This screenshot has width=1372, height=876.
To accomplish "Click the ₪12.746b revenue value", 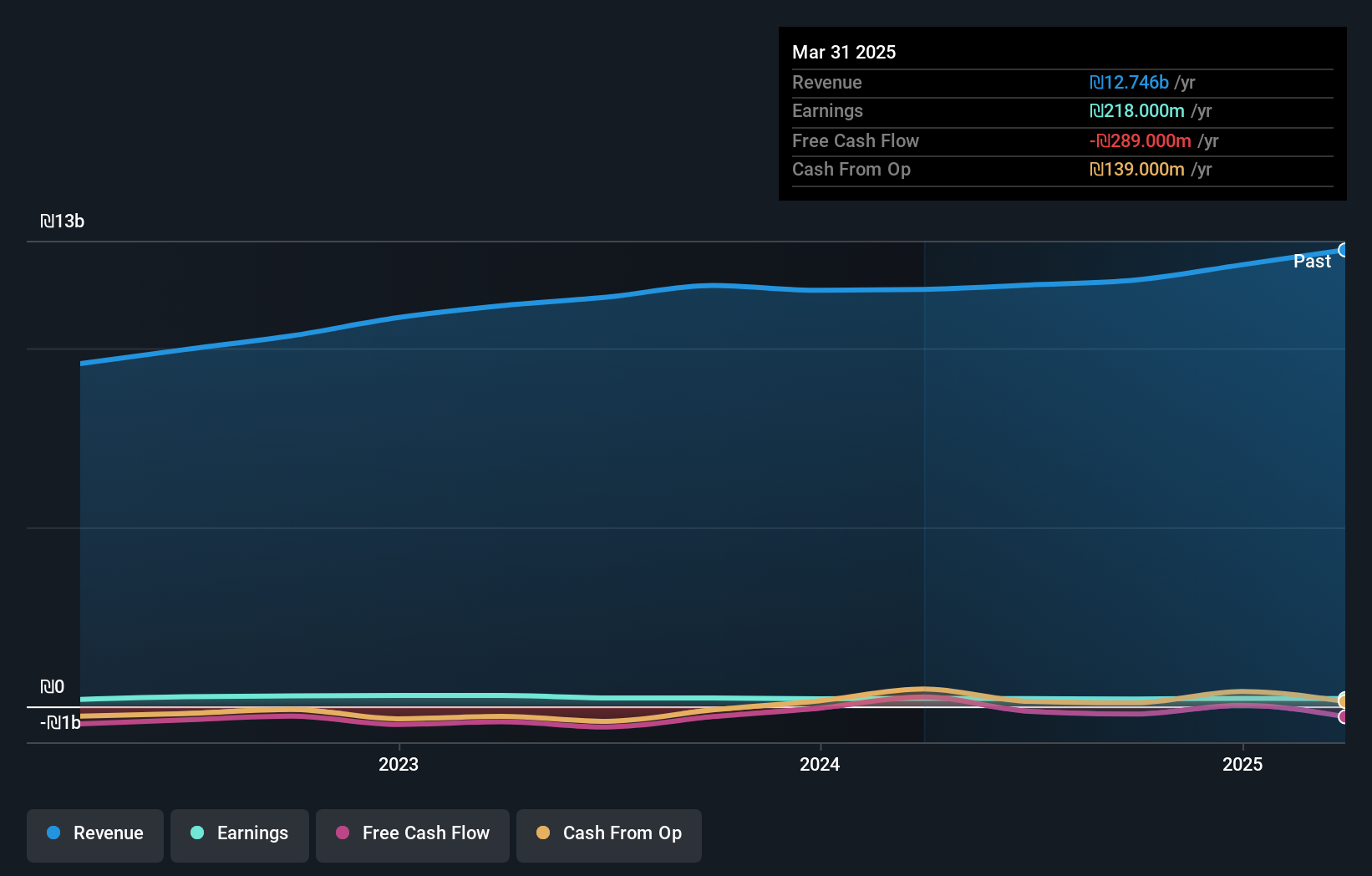I will pos(1129,82).
